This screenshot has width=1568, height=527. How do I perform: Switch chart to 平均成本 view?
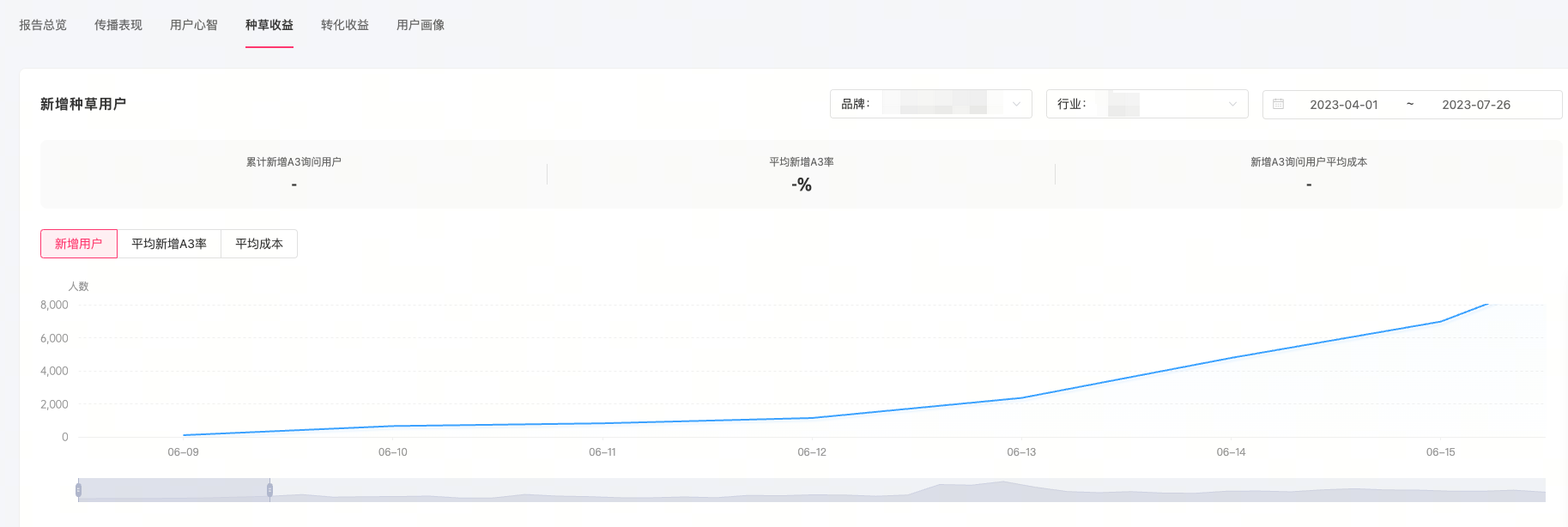pyautogui.click(x=259, y=244)
